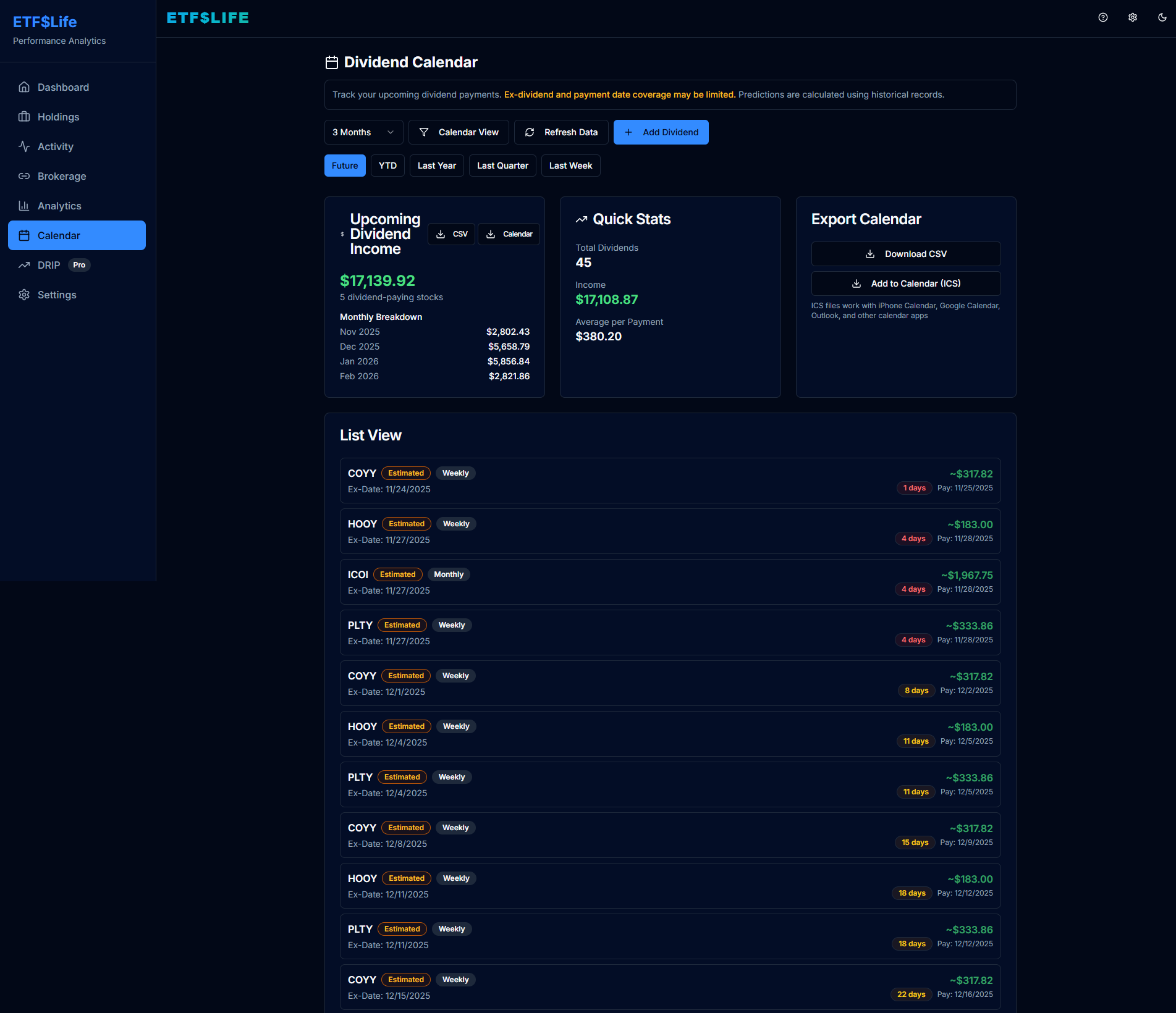Screen dimensions: 1176x1013
Task: Click Add to Calendar (ICS) button
Action: (906, 284)
